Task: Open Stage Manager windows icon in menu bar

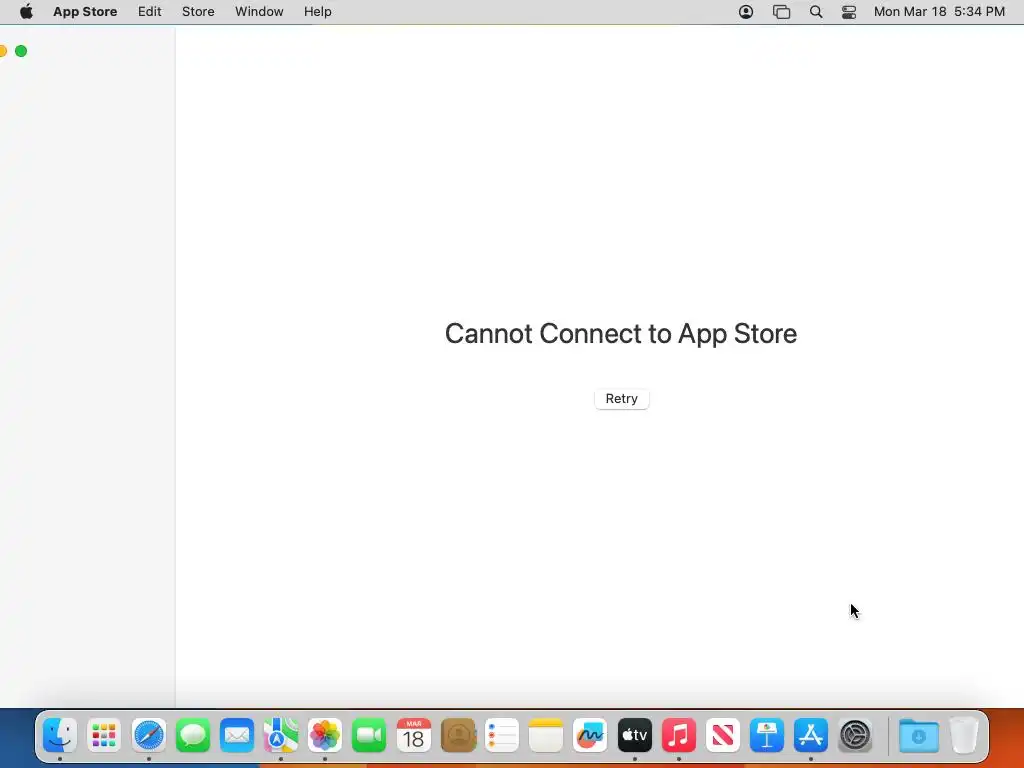Action: (x=781, y=12)
